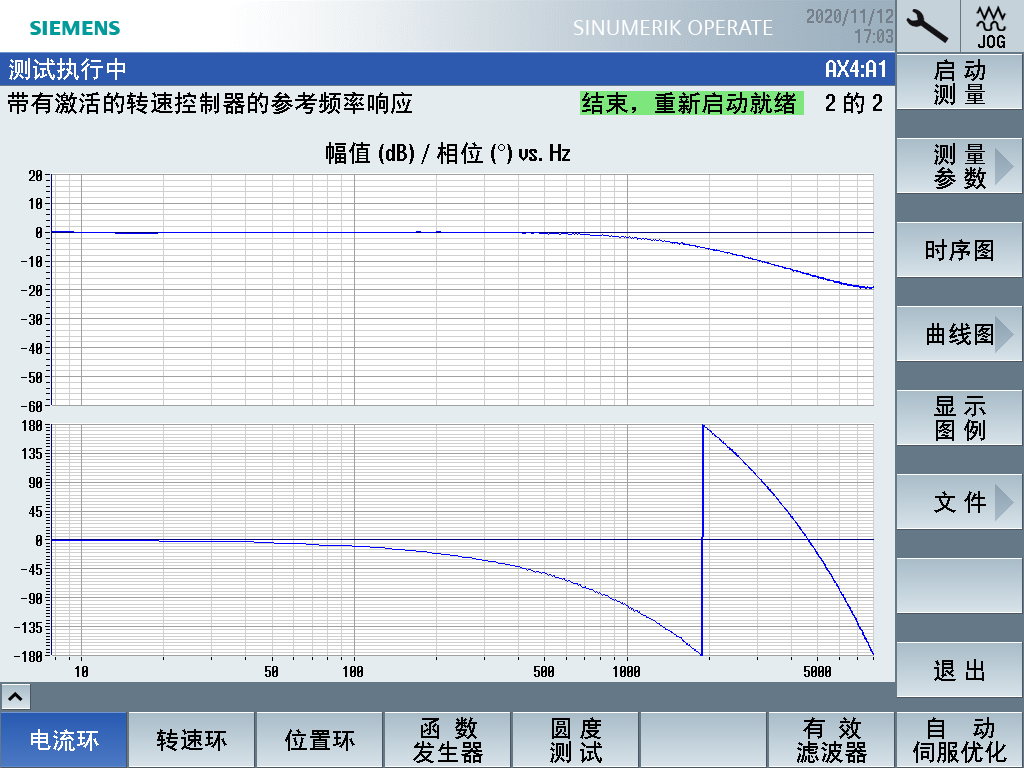Open the 函数发生器 function generator
This screenshot has height=768, width=1024.
(x=448, y=740)
